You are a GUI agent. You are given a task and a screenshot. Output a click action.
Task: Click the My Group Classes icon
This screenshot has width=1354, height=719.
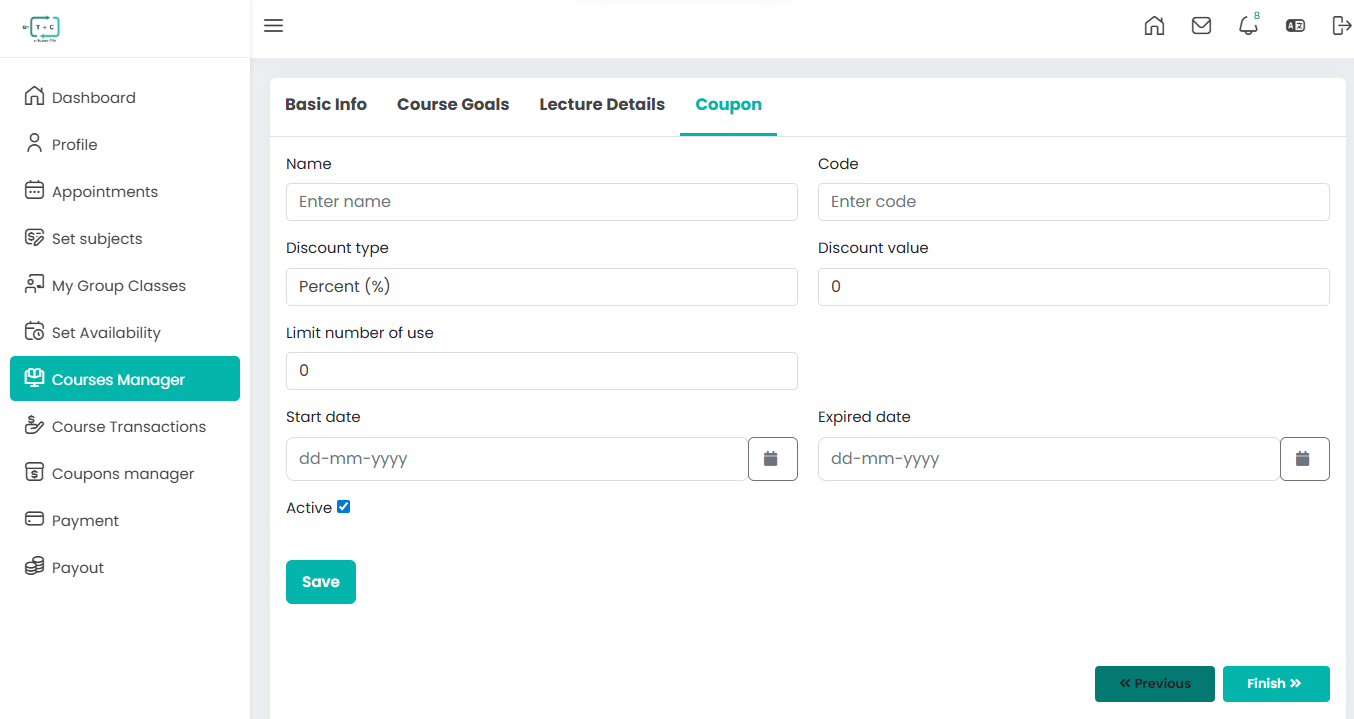[34, 284]
